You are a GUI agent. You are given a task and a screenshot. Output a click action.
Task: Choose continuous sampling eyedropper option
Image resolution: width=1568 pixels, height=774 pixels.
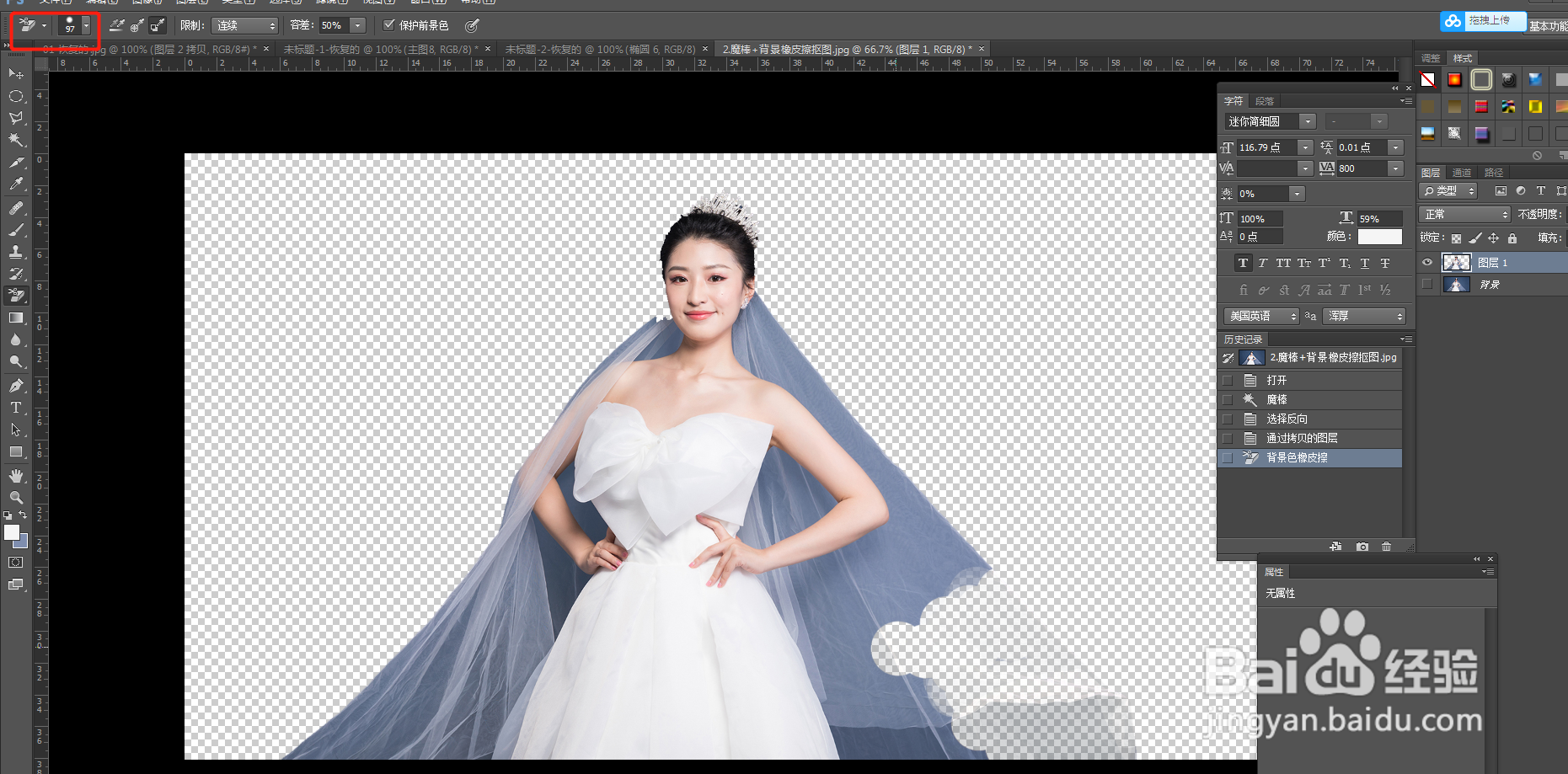117,25
